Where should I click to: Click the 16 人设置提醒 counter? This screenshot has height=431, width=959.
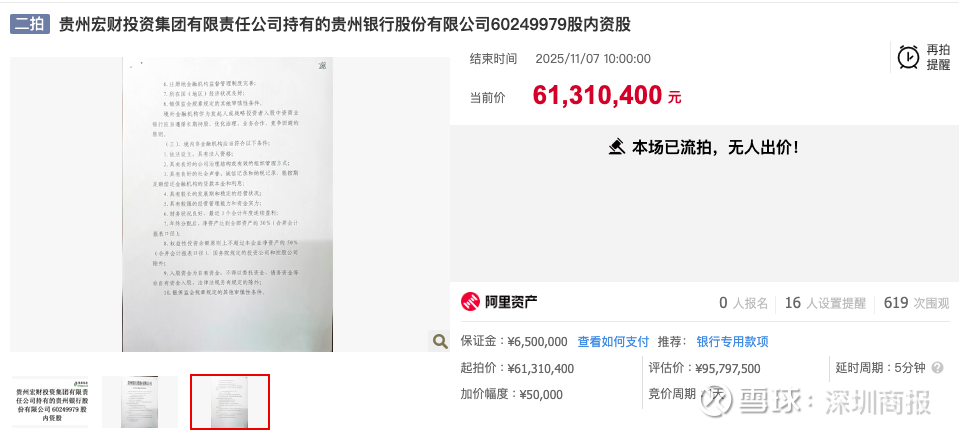825,303
